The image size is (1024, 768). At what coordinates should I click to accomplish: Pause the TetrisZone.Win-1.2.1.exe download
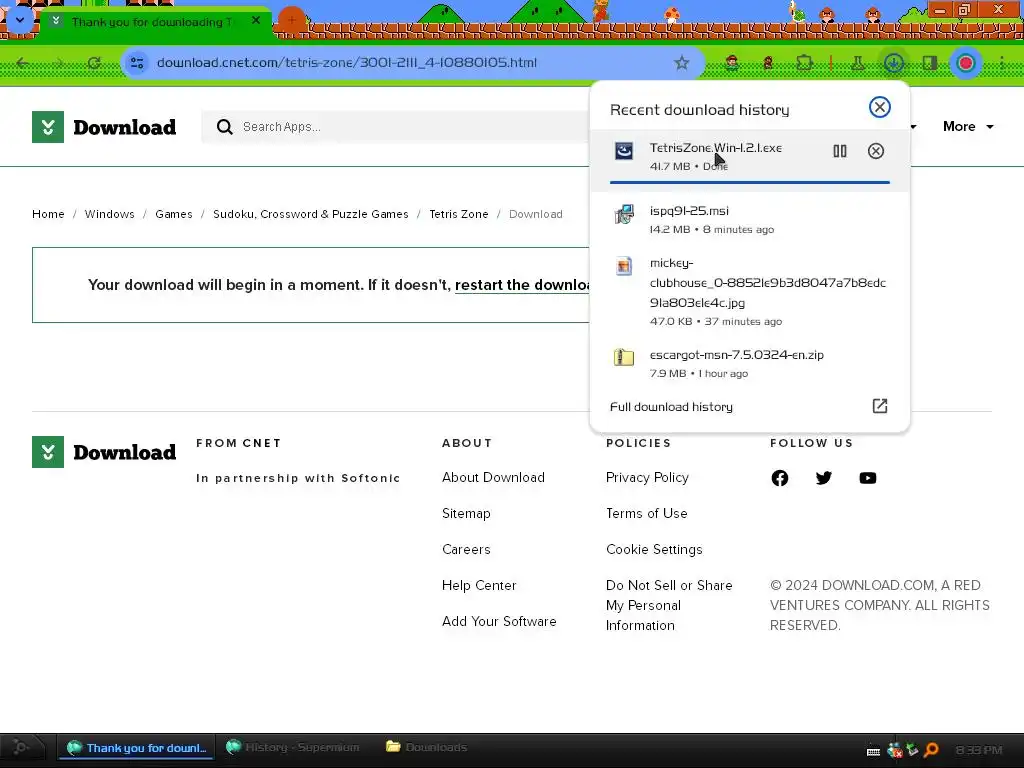coord(840,151)
